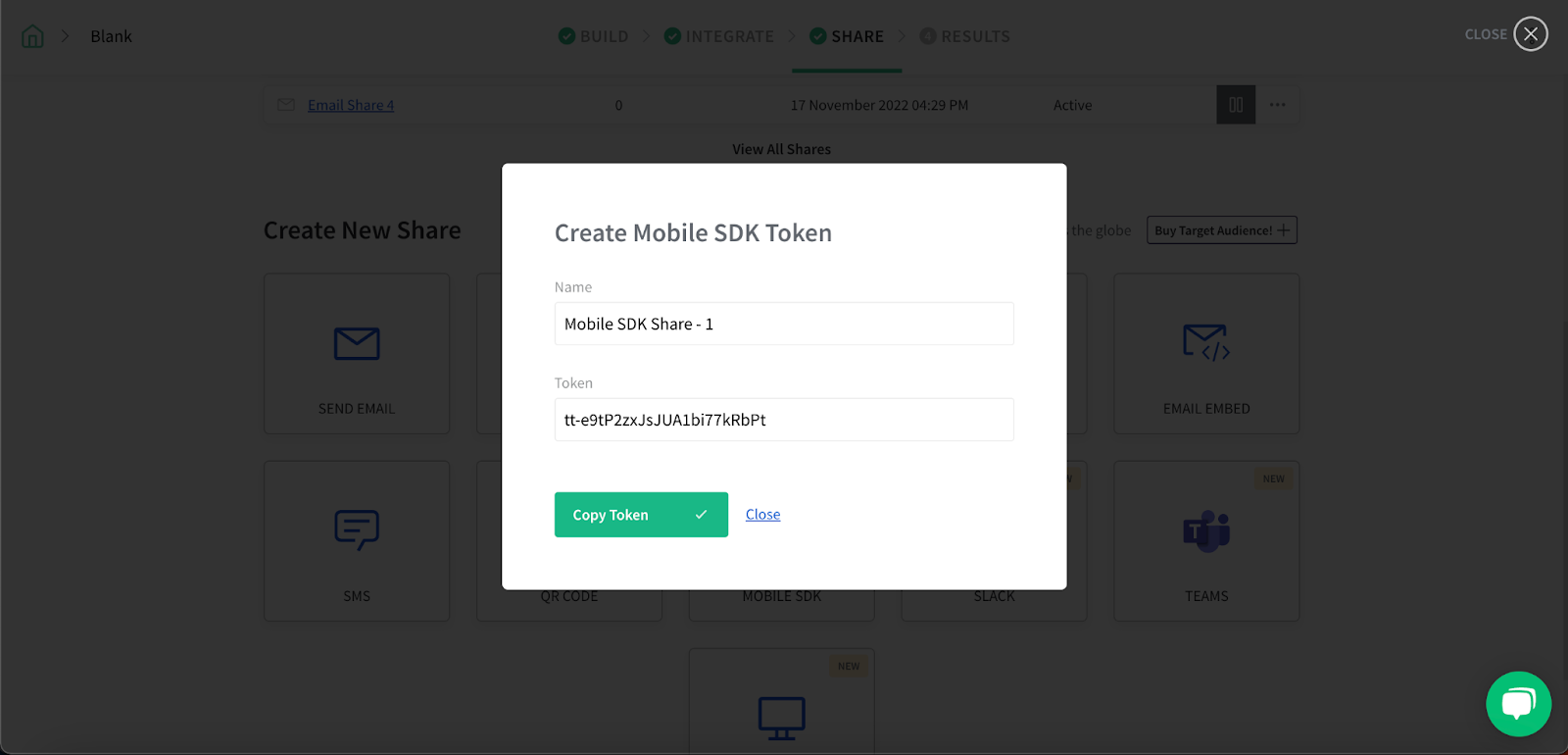Open the Email Share 4 link
This screenshot has width=1568, height=755.
[x=351, y=105]
